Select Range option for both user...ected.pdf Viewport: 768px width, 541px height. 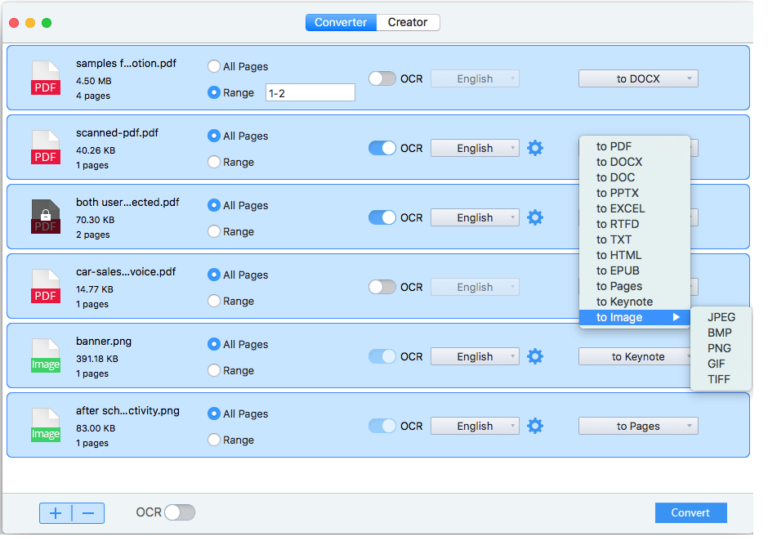coord(214,231)
